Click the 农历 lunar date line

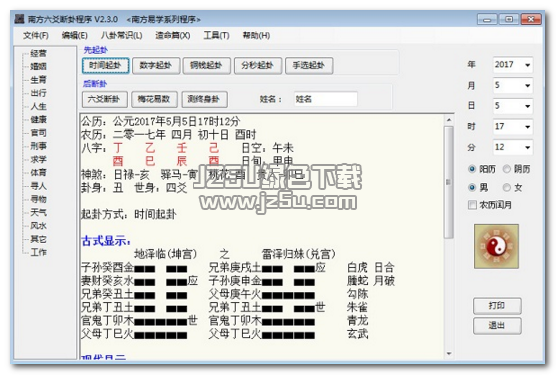169,135
